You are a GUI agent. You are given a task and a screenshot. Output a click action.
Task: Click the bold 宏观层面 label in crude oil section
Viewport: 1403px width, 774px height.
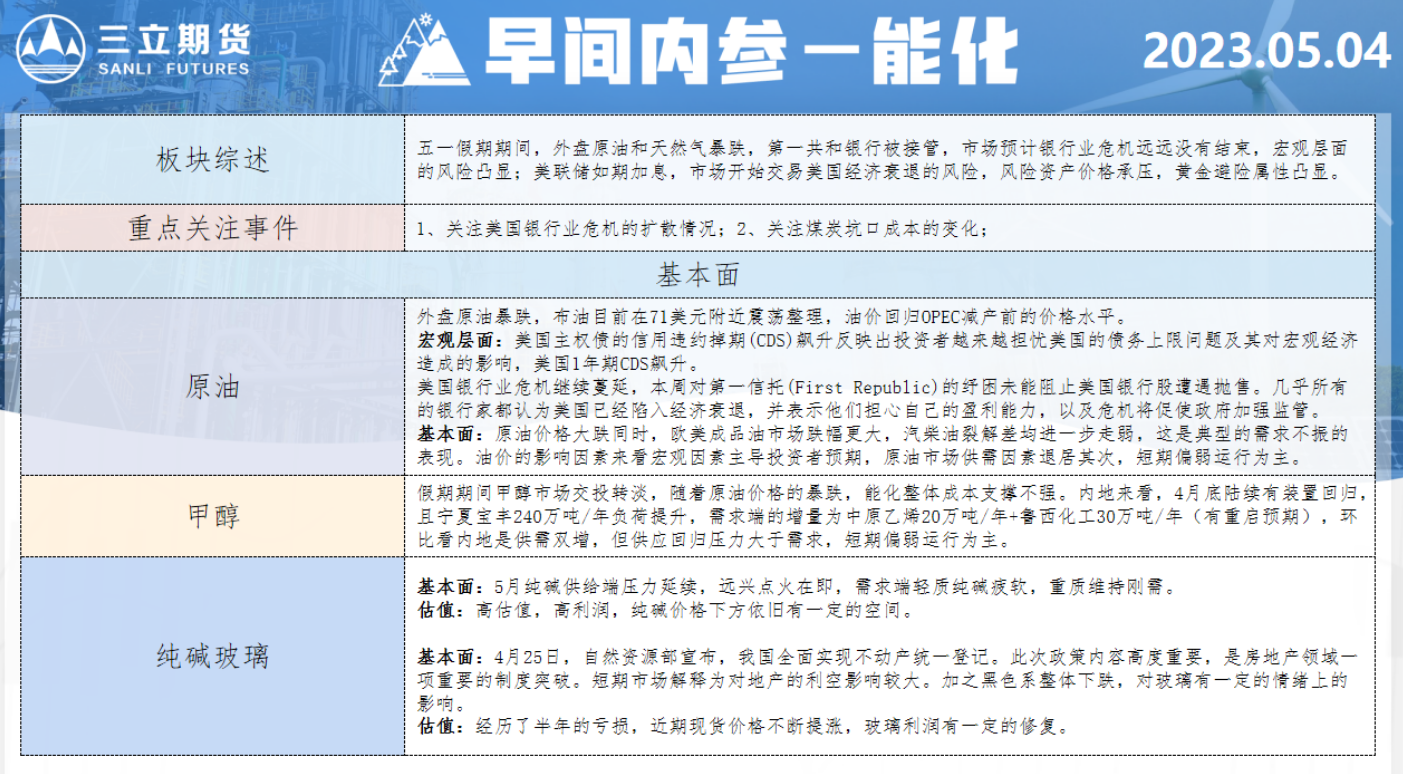[x=449, y=341]
